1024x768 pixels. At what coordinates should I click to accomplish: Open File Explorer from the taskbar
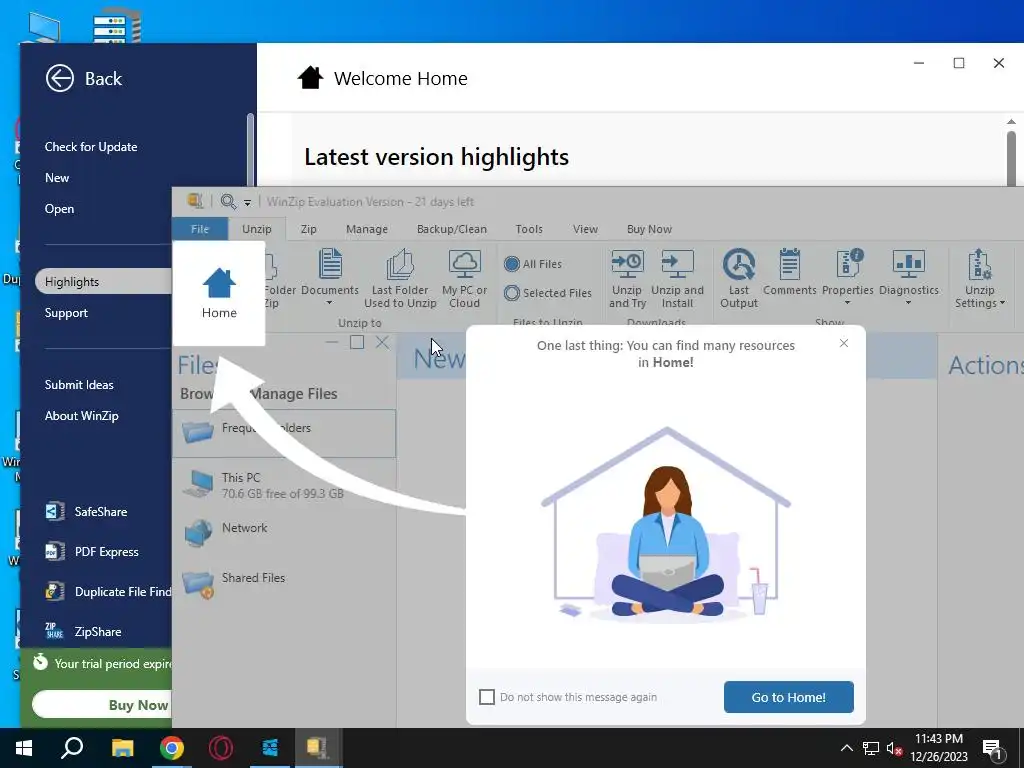[x=122, y=748]
